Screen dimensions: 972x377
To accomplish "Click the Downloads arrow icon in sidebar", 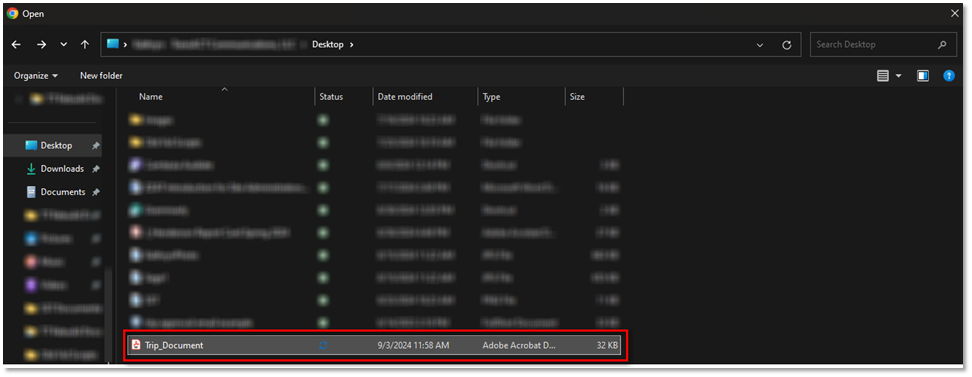I will pos(31,169).
